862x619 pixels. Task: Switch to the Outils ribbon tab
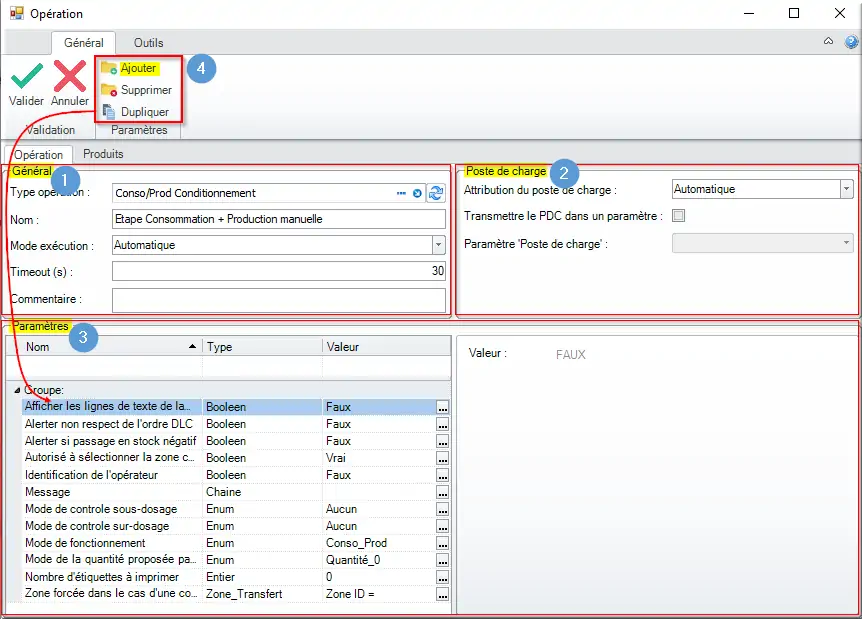coord(148,43)
